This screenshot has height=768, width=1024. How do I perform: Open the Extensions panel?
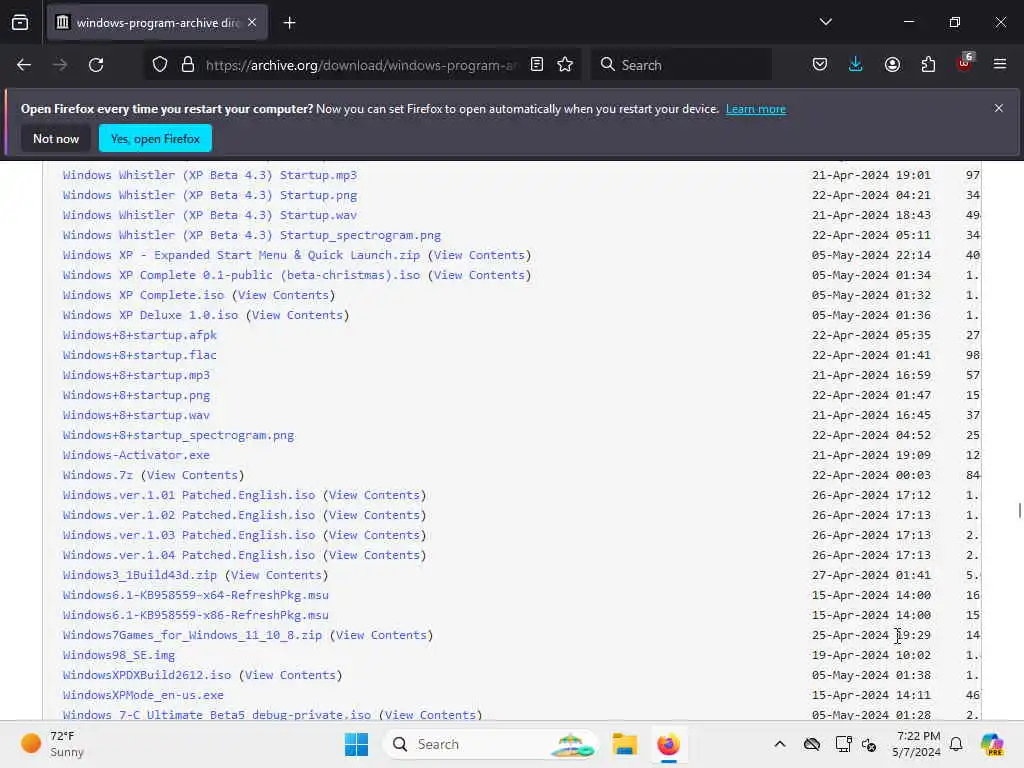click(x=928, y=65)
